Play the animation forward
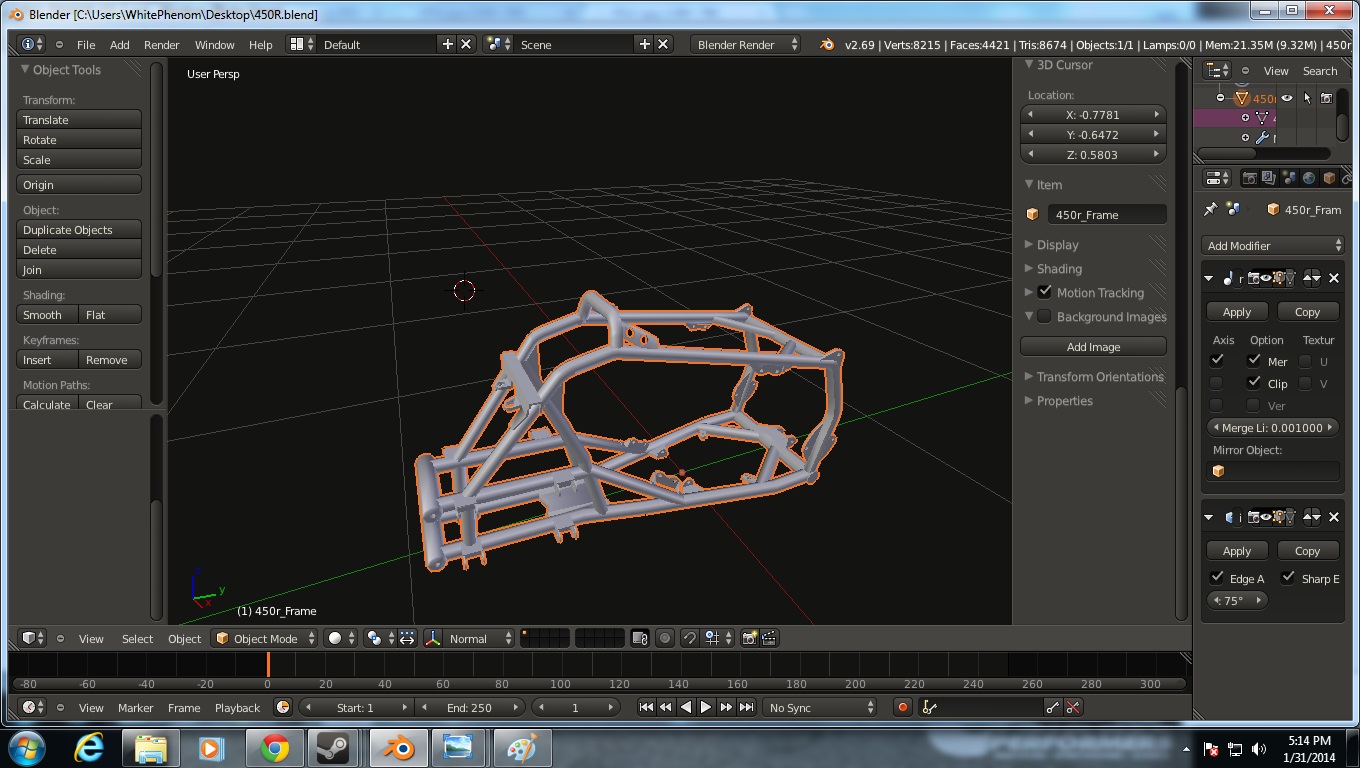 pos(706,707)
